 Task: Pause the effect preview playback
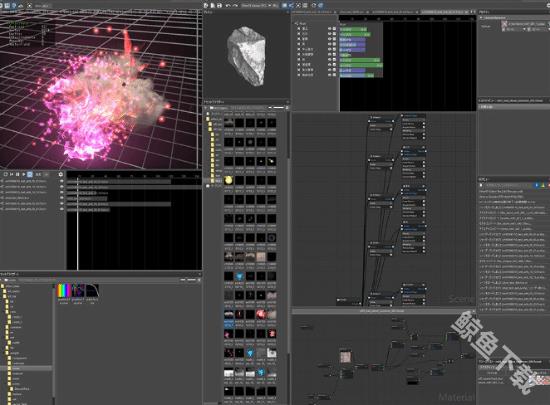tap(18, 174)
